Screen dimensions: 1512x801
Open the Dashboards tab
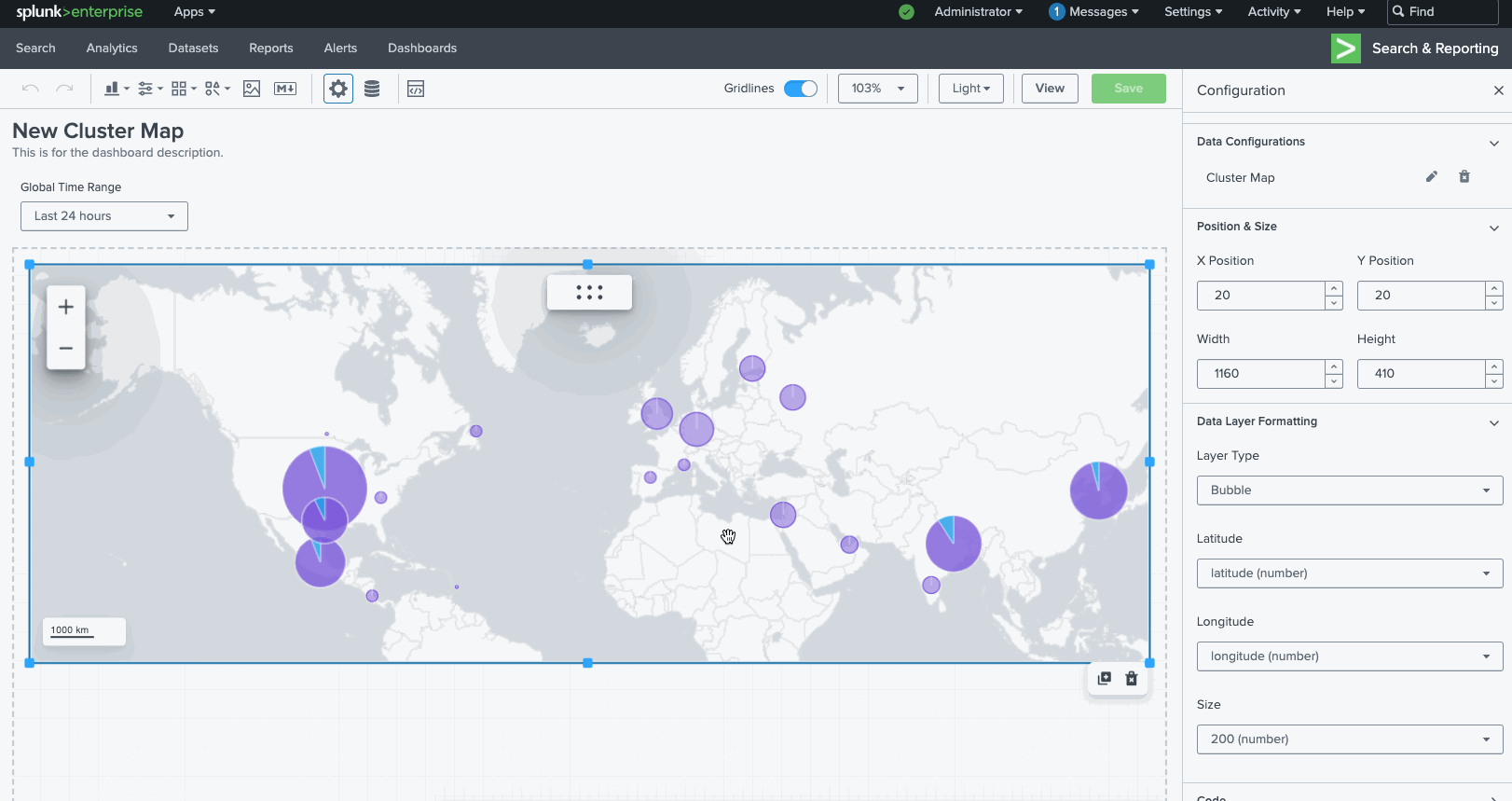pos(422,48)
